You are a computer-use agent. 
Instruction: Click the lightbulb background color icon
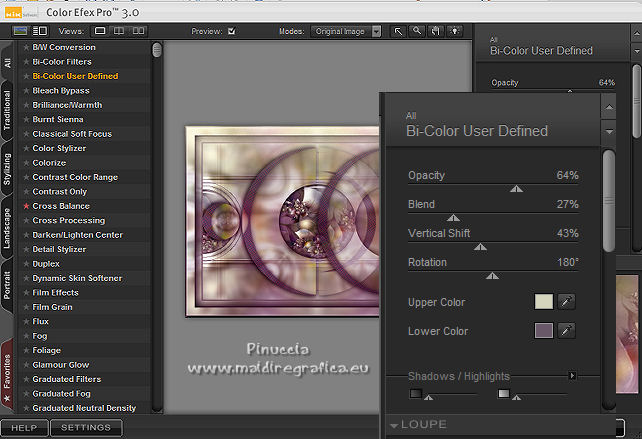[455, 31]
